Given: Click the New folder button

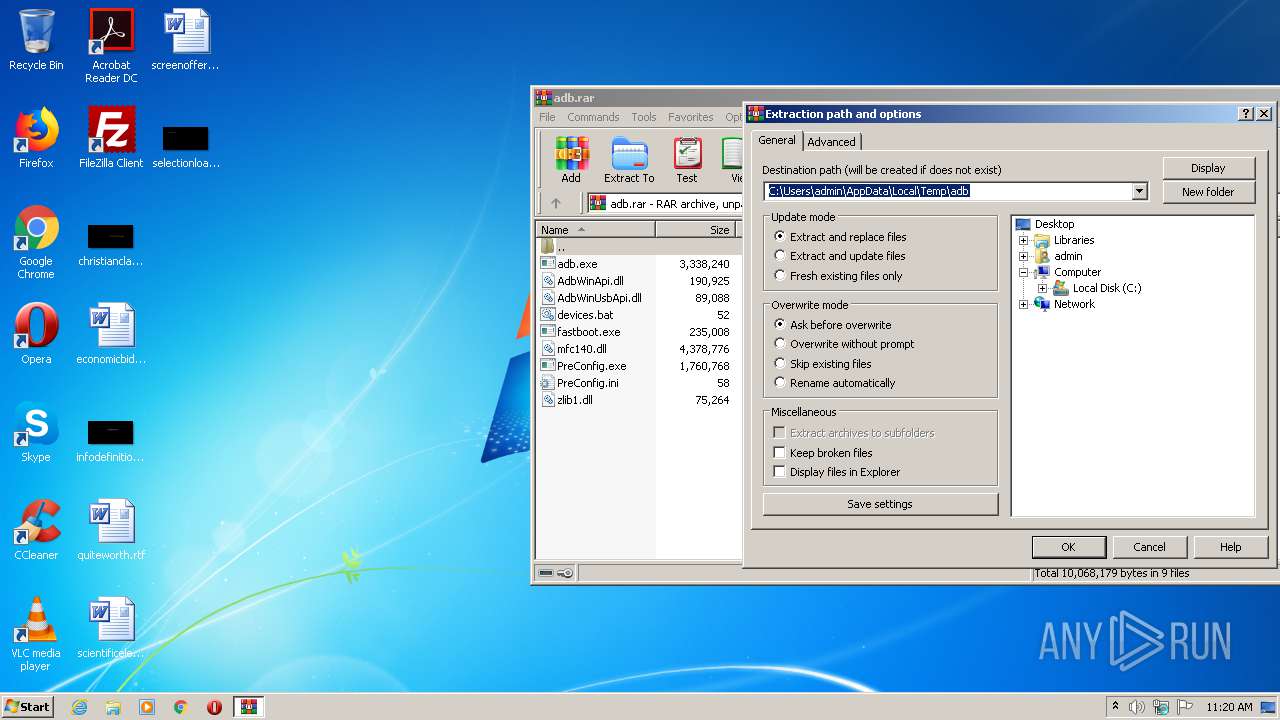Looking at the screenshot, I should (x=1208, y=192).
